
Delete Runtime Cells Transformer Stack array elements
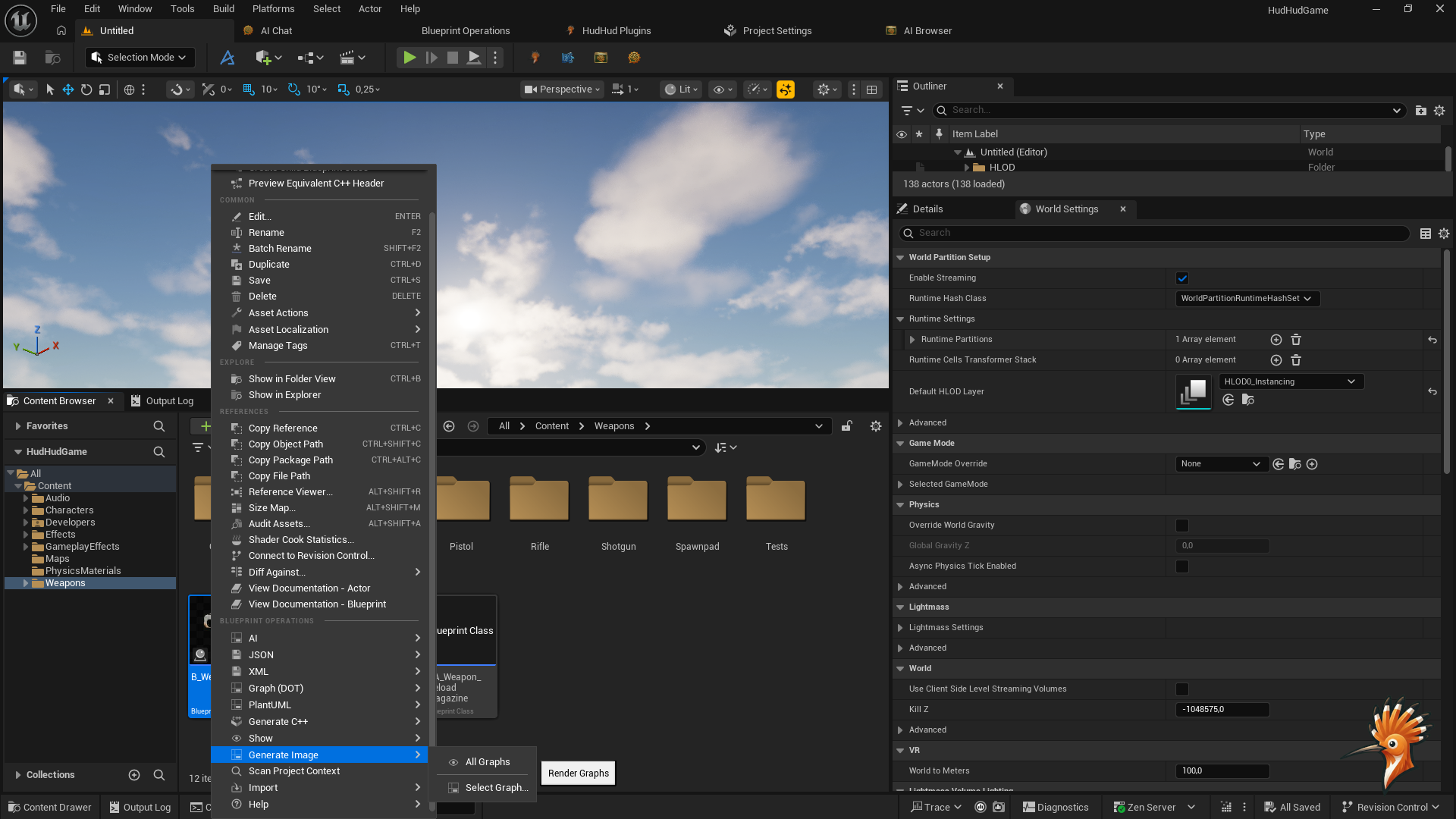[1296, 360]
